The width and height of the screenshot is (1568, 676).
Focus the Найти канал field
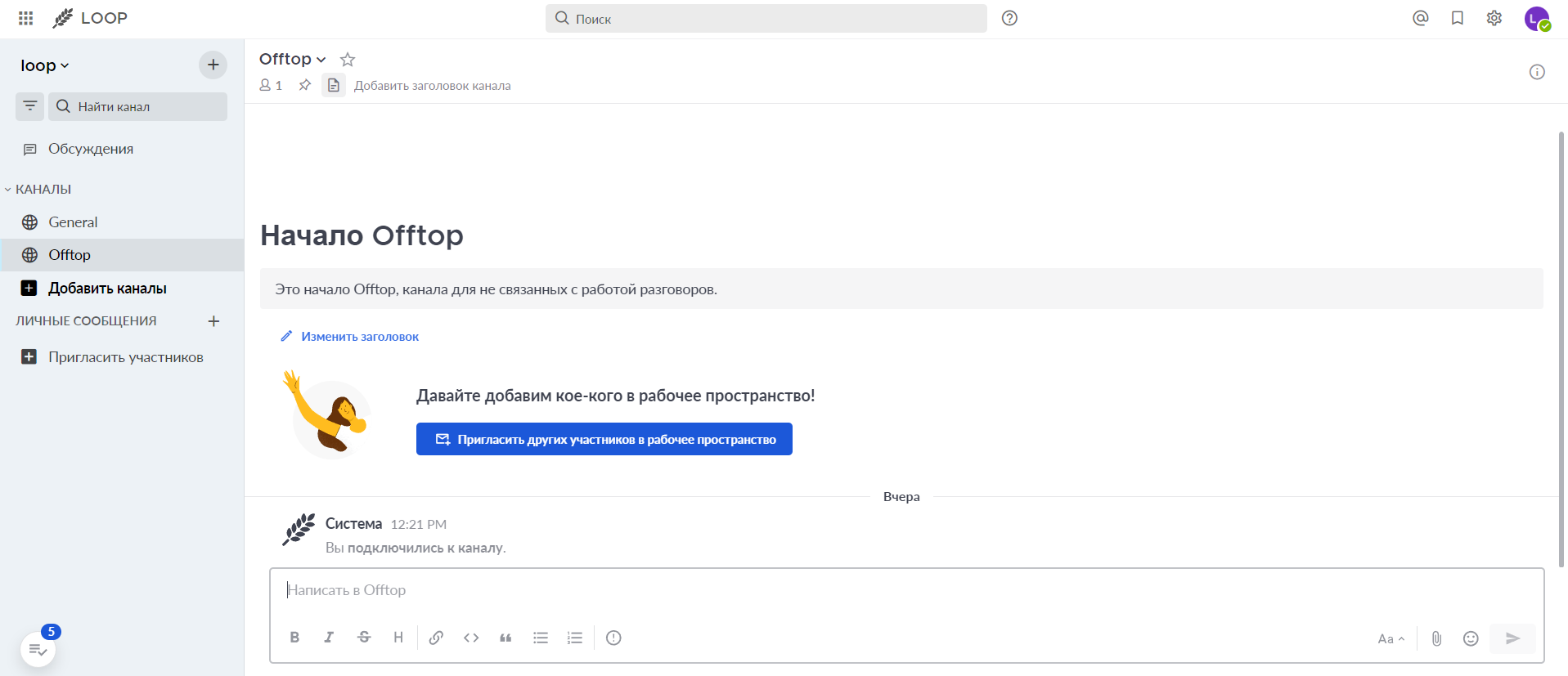(x=137, y=106)
